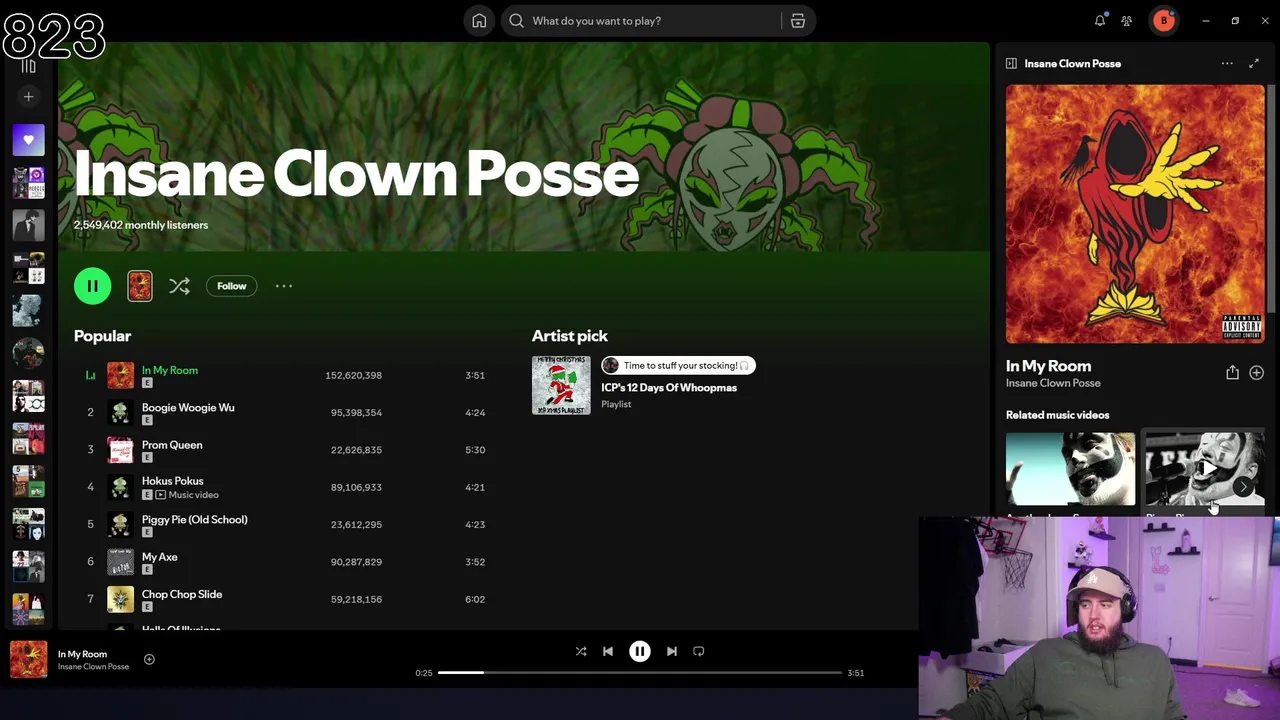The height and width of the screenshot is (720, 1280).
Task: Add current song to library from player bar
Action: pos(149,659)
